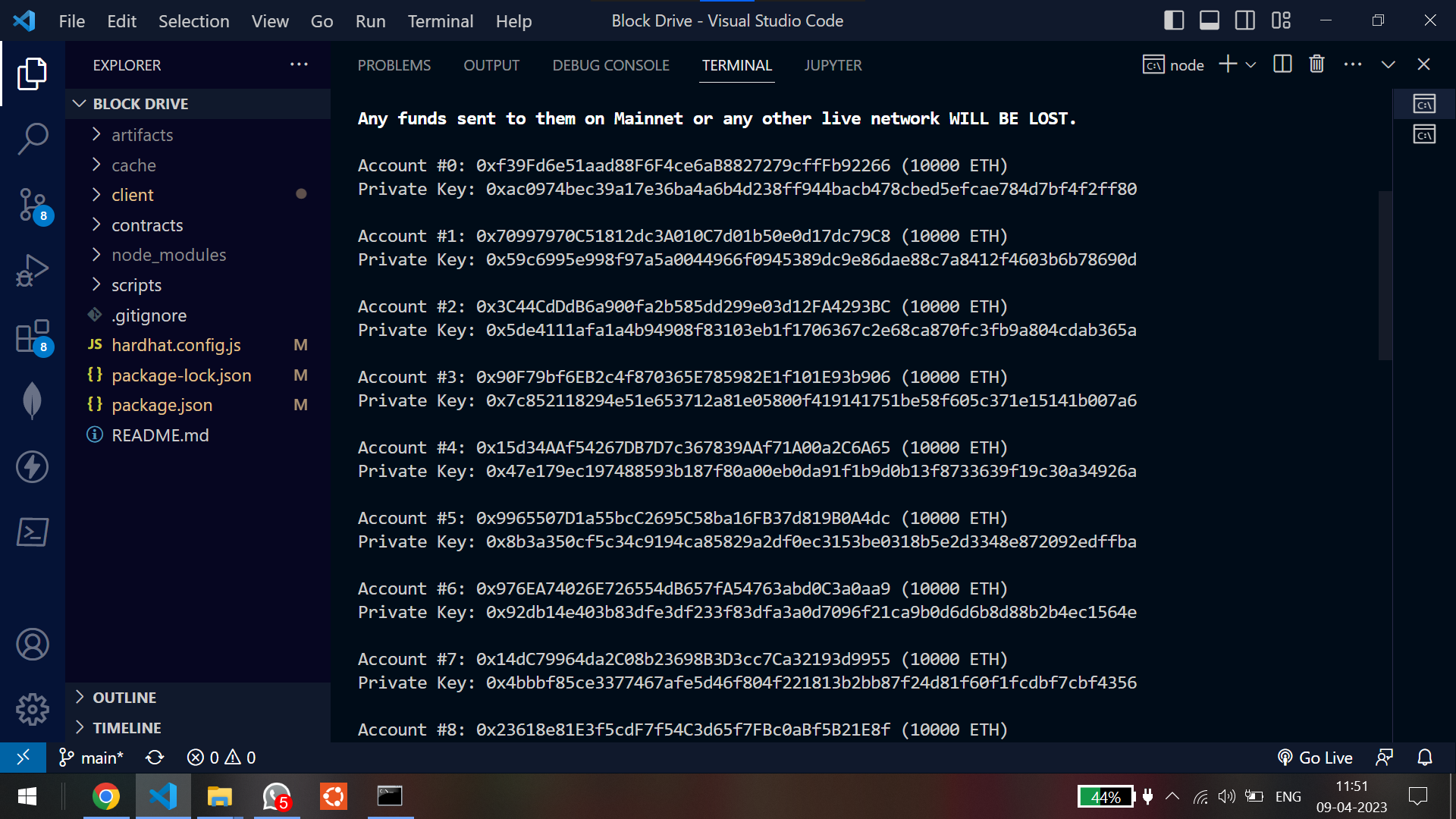Open the Thunder Client icon
The height and width of the screenshot is (819, 1456).
(x=32, y=466)
